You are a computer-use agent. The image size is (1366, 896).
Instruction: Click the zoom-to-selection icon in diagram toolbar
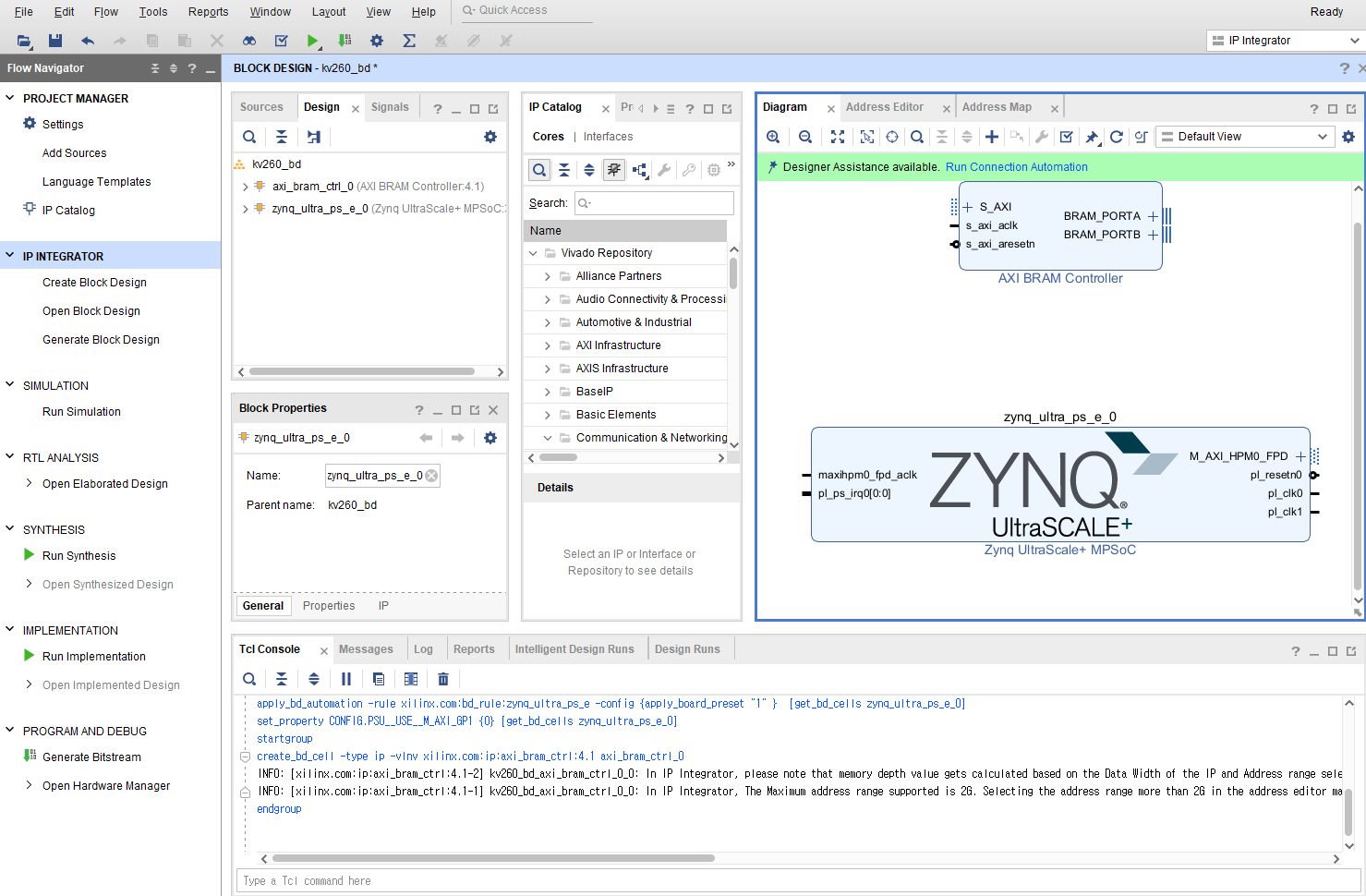(867, 137)
